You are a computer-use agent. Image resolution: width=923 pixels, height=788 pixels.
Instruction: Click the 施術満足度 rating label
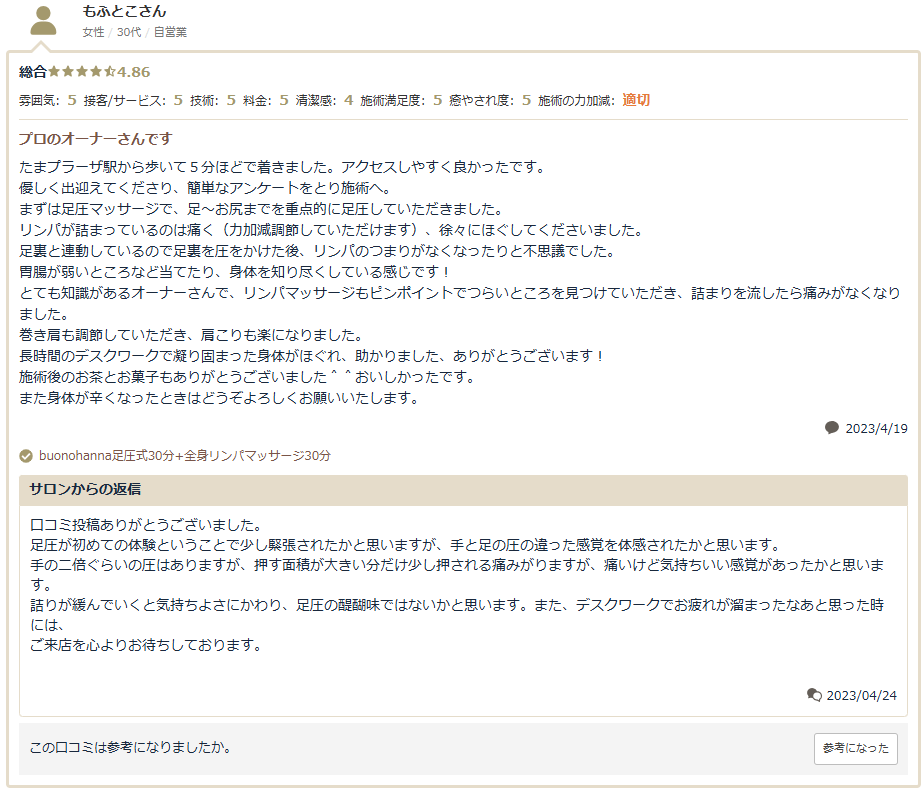392,100
